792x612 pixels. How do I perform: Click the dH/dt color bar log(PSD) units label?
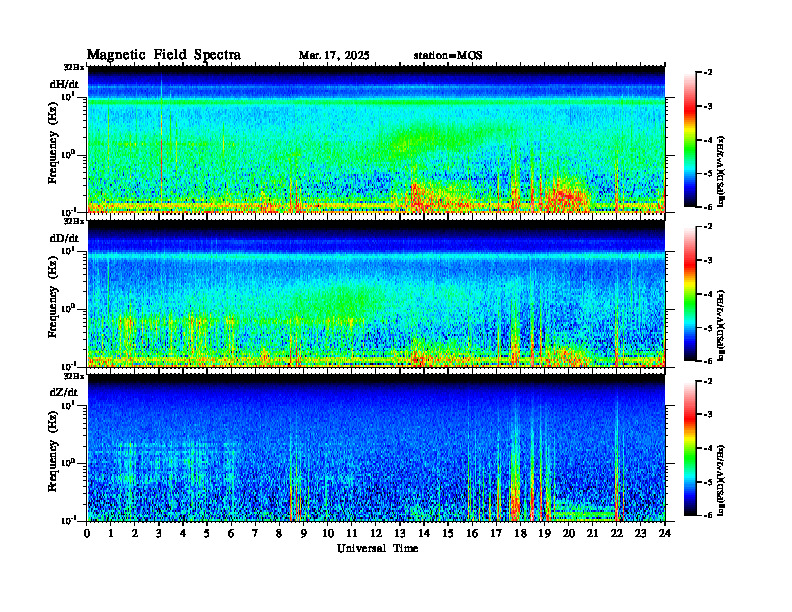click(722, 171)
